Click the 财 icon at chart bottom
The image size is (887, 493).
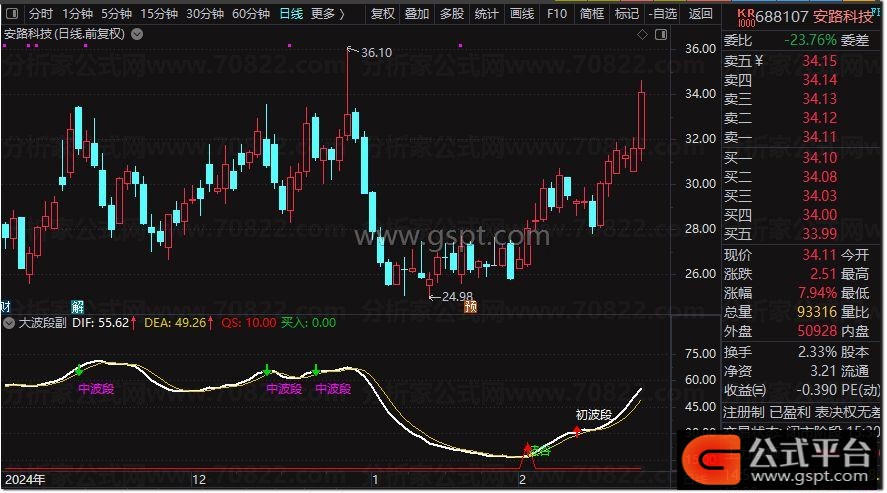click(5, 306)
